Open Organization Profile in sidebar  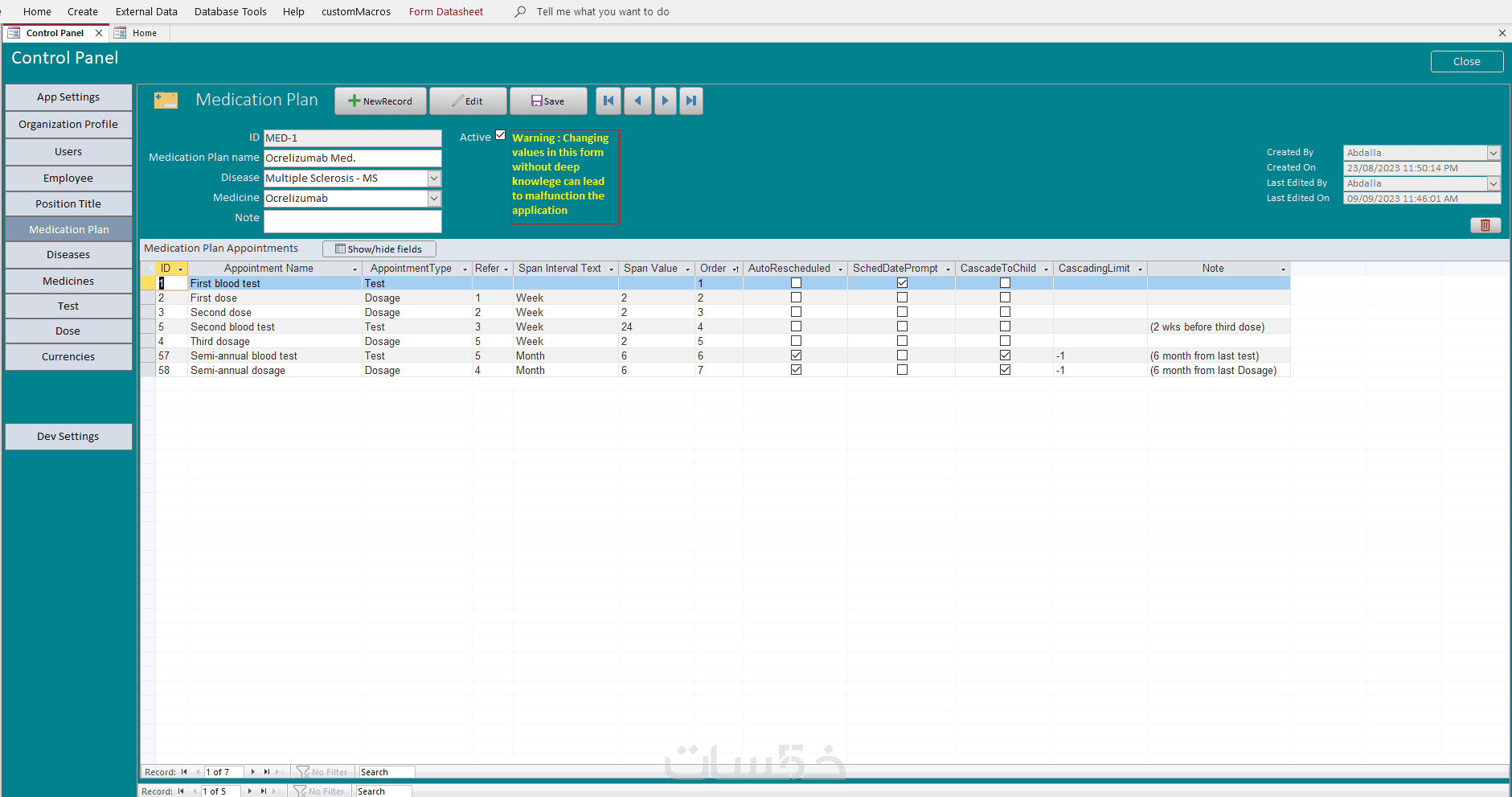pos(68,125)
